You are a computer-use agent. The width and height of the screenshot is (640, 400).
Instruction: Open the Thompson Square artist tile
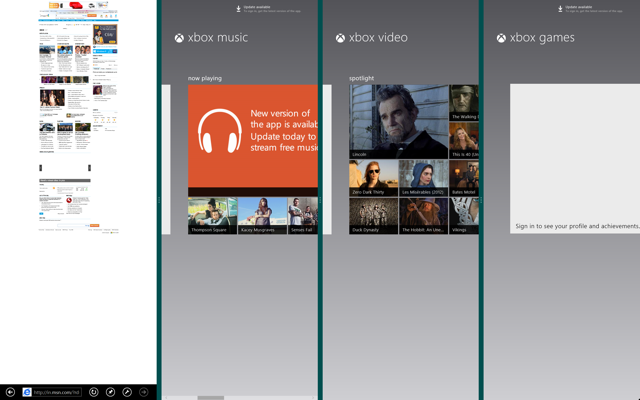[212, 216]
